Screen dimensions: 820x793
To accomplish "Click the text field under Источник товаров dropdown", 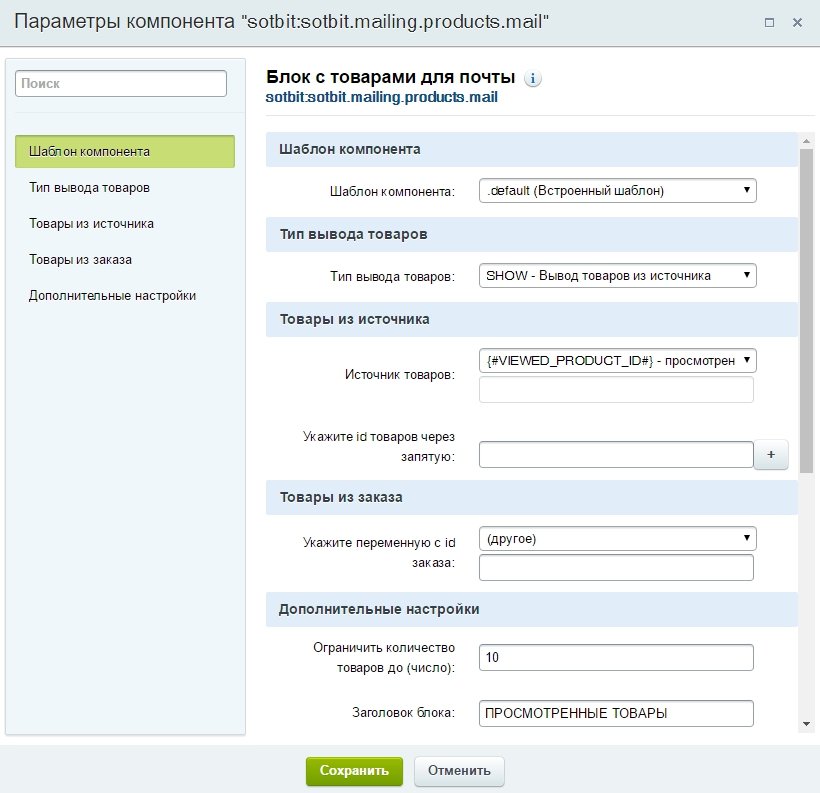I will click(x=616, y=390).
